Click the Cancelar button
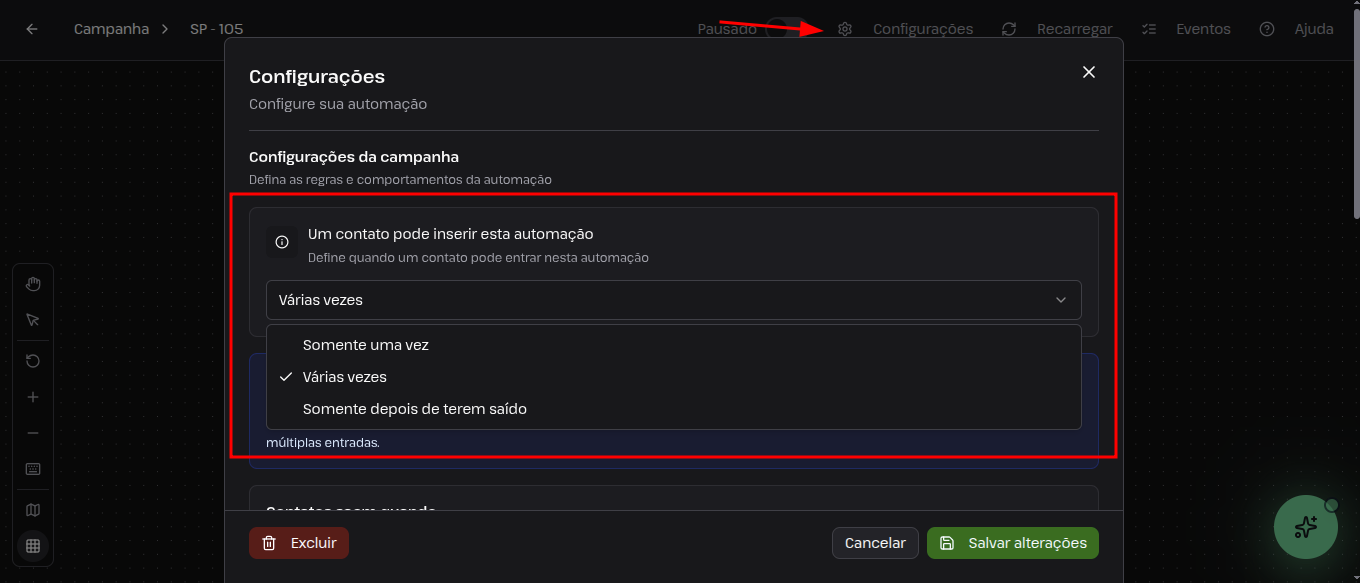This screenshot has width=1360, height=583. click(875, 543)
